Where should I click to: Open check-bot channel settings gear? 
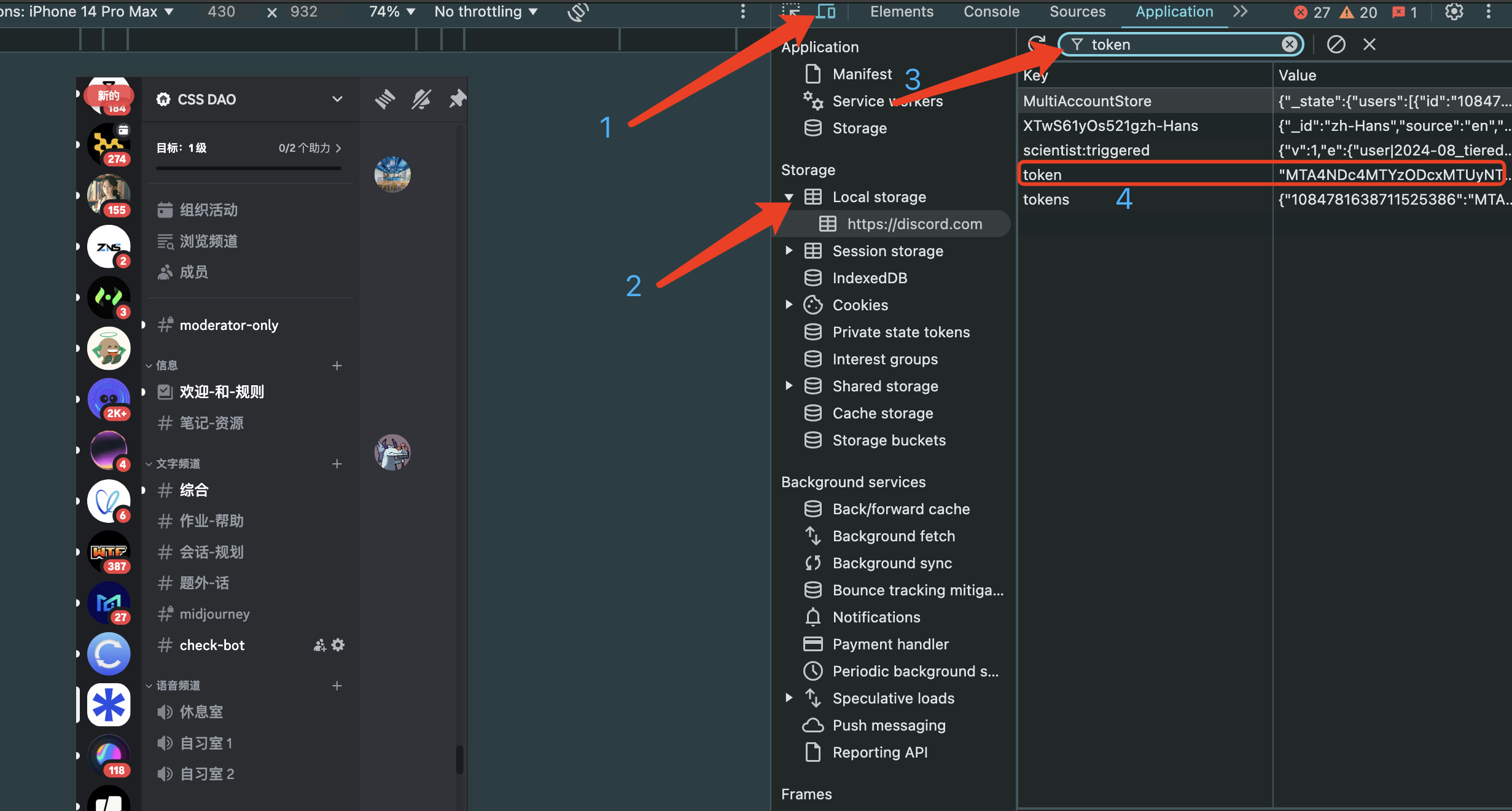tap(338, 645)
